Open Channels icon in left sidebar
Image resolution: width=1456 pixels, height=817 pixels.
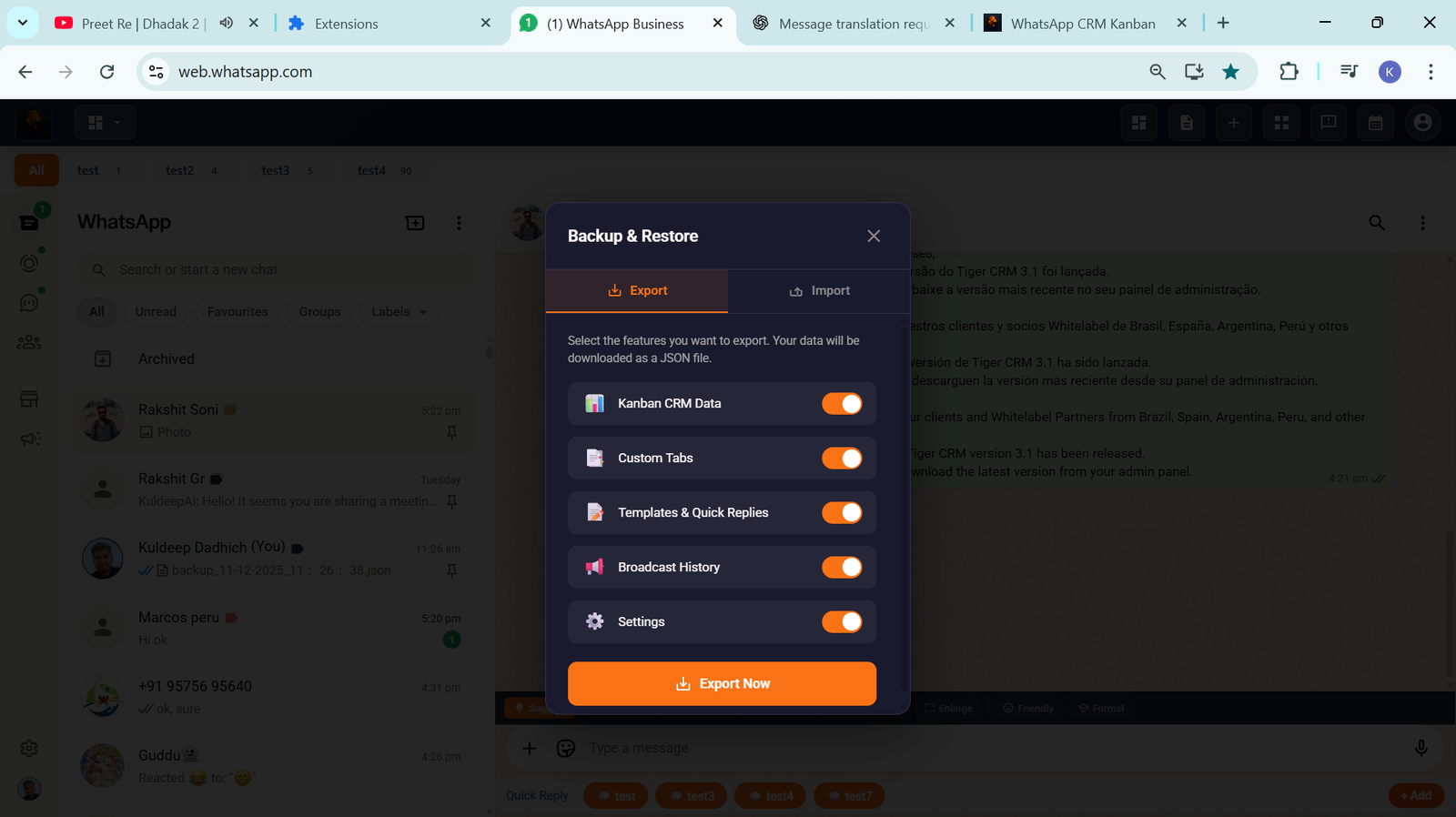tap(29, 303)
